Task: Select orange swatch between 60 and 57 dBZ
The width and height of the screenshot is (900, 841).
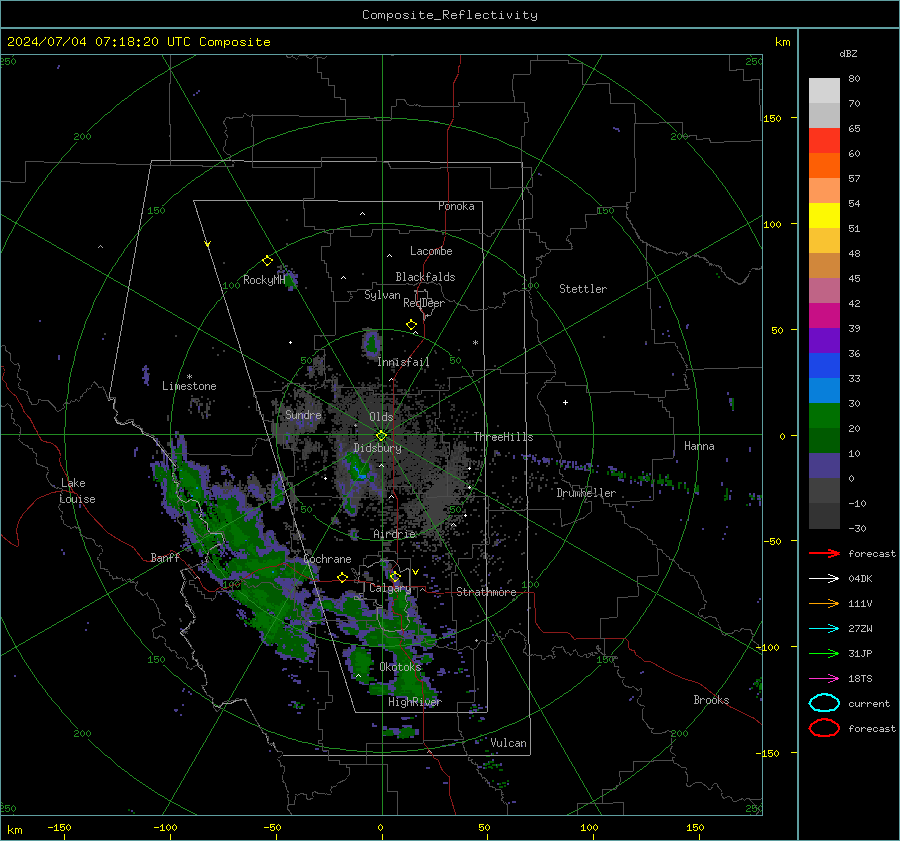Action: click(x=824, y=166)
